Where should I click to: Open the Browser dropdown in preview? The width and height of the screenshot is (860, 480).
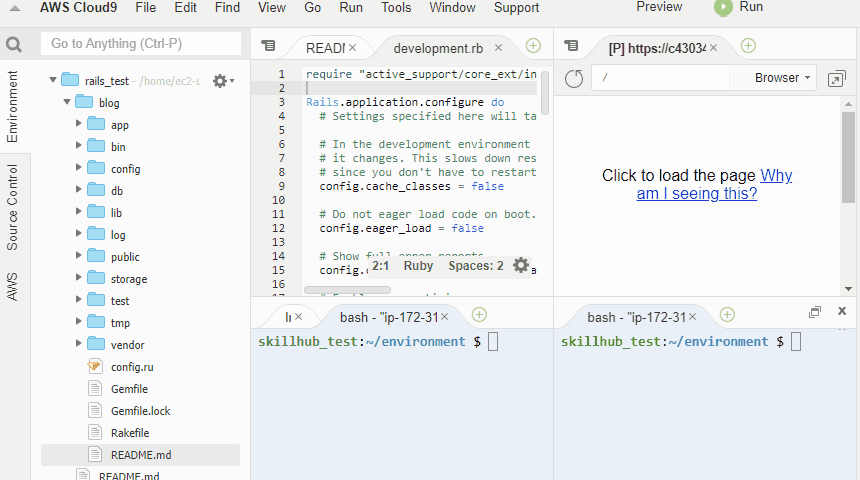point(782,78)
